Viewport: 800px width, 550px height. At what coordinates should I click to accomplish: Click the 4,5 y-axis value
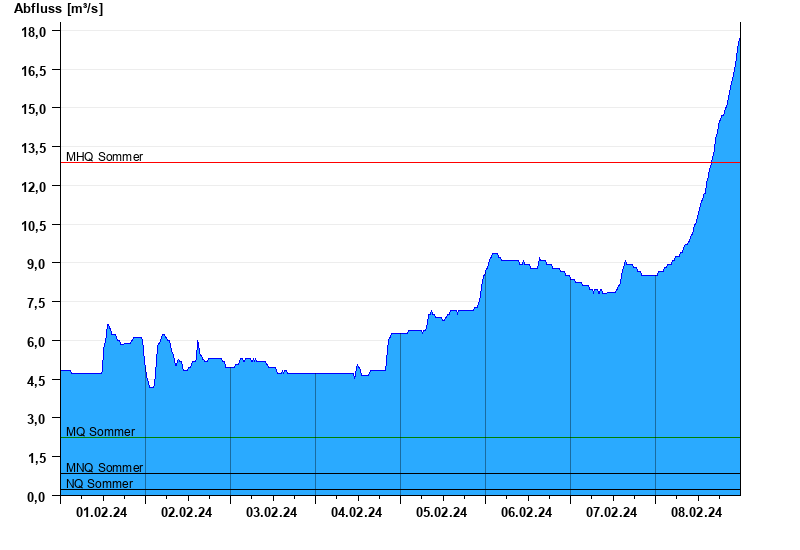36,381
